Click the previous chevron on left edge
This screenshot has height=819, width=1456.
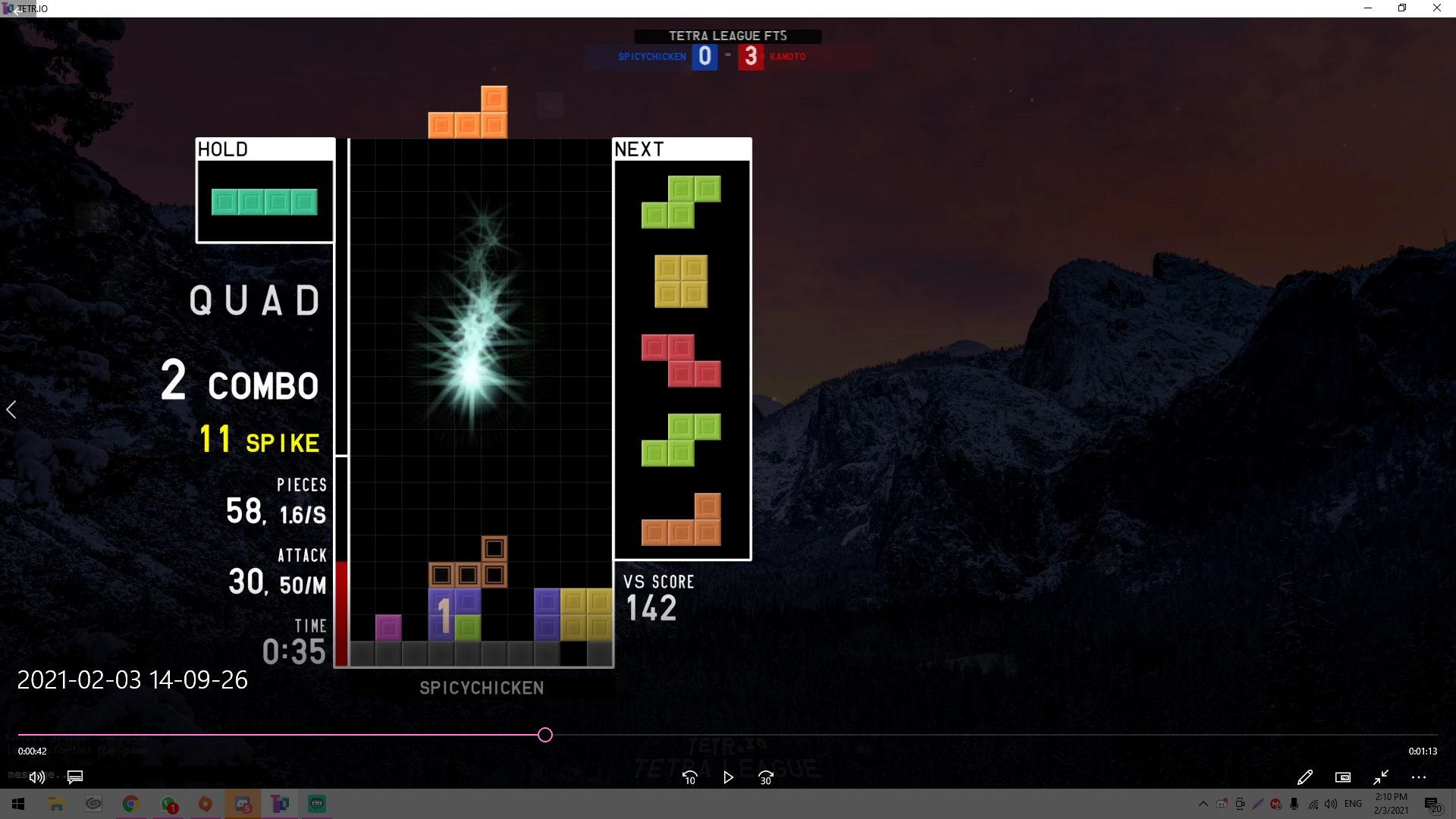point(11,410)
